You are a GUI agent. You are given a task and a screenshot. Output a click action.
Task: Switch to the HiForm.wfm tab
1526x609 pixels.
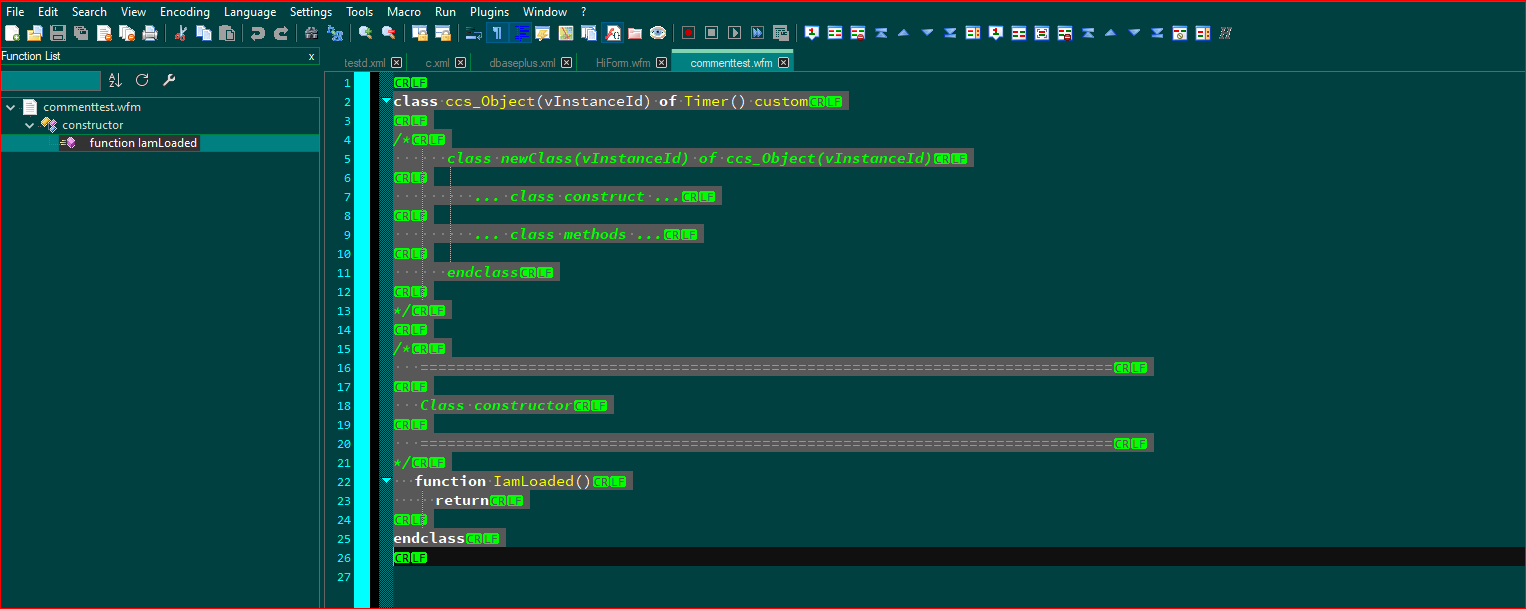(x=623, y=62)
